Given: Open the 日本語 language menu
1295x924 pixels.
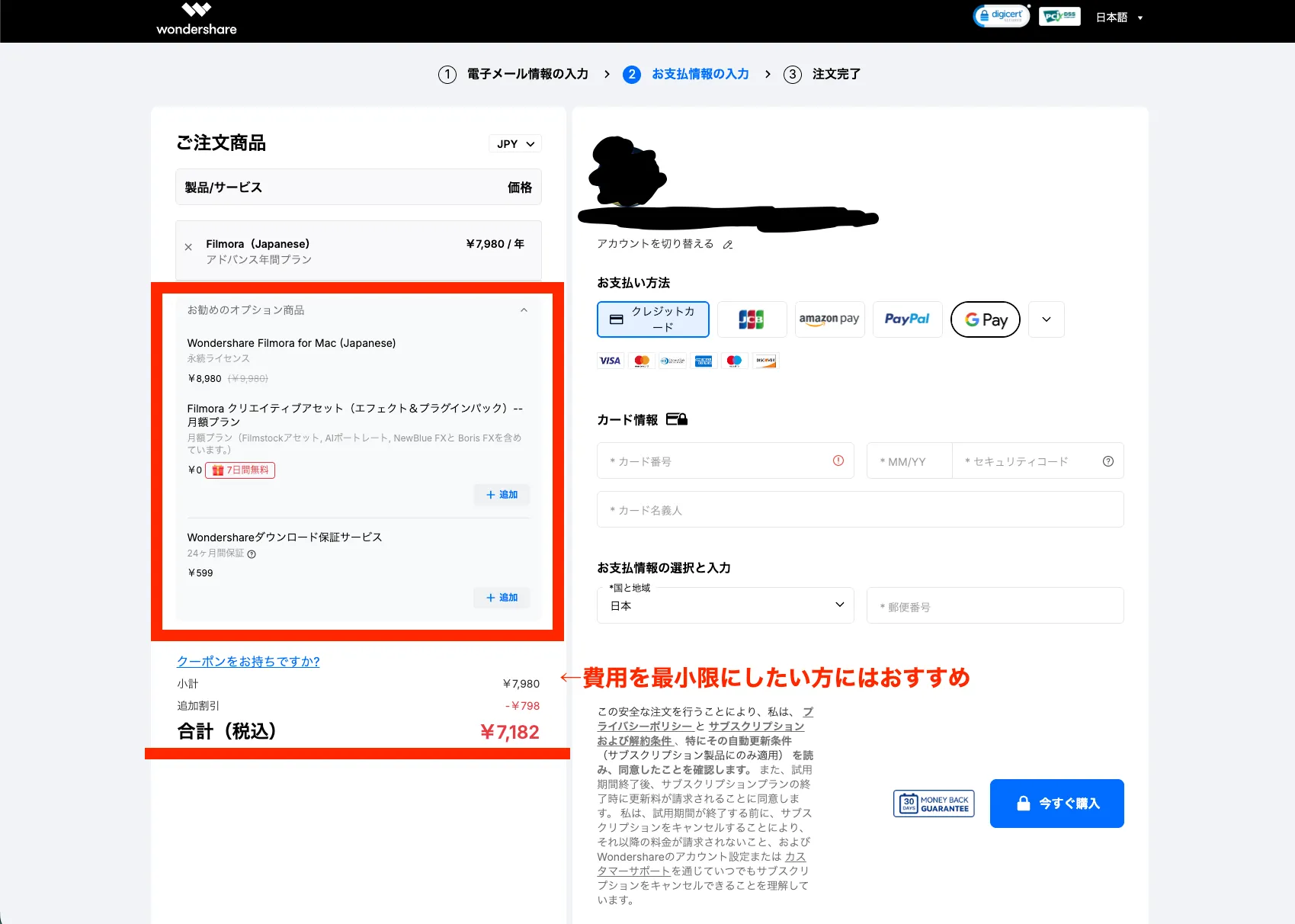Looking at the screenshot, I should tap(1119, 18).
